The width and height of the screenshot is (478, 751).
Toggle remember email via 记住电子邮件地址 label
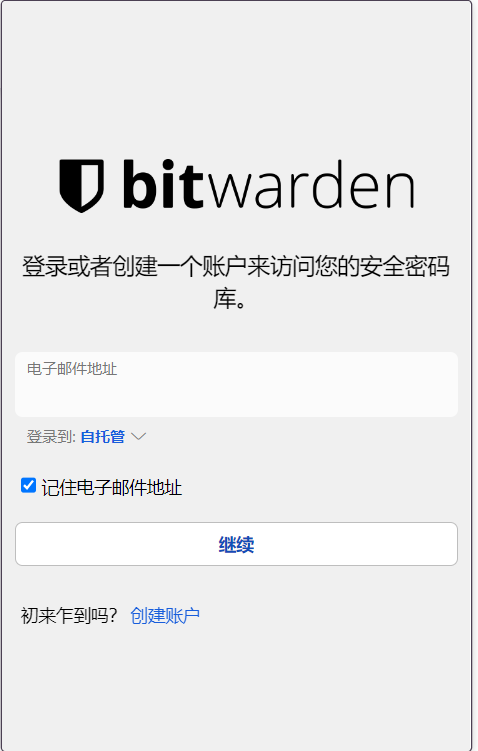coord(112,488)
